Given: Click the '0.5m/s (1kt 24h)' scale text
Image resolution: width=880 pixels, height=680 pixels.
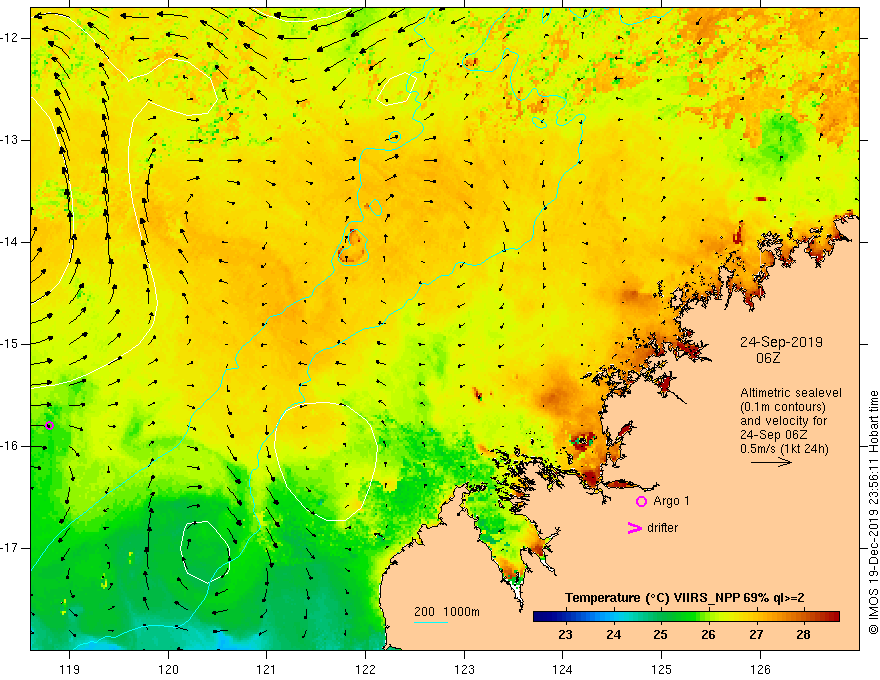Looking at the screenshot, I should click(x=784, y=449).
